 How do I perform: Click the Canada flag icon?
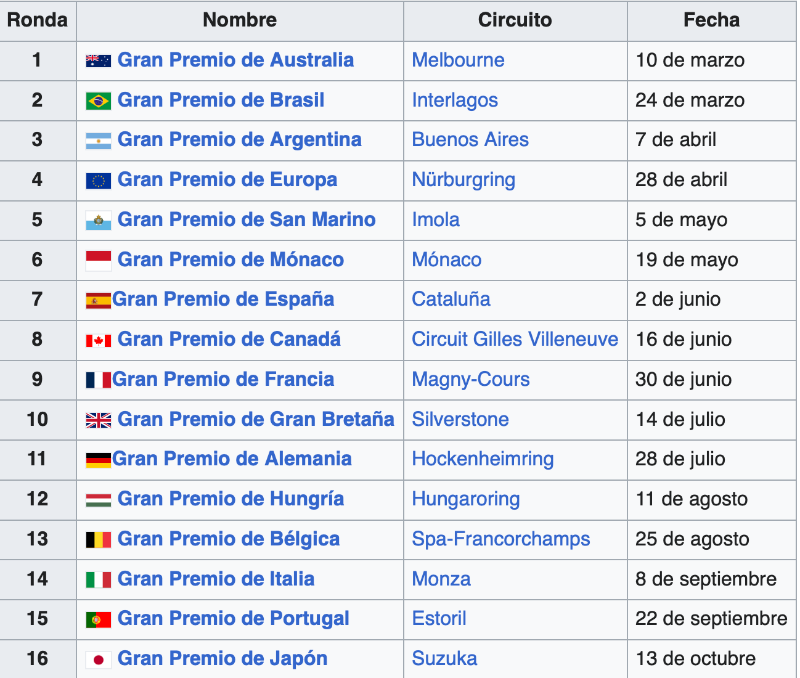pyautogui.click(x=98, y=340)
